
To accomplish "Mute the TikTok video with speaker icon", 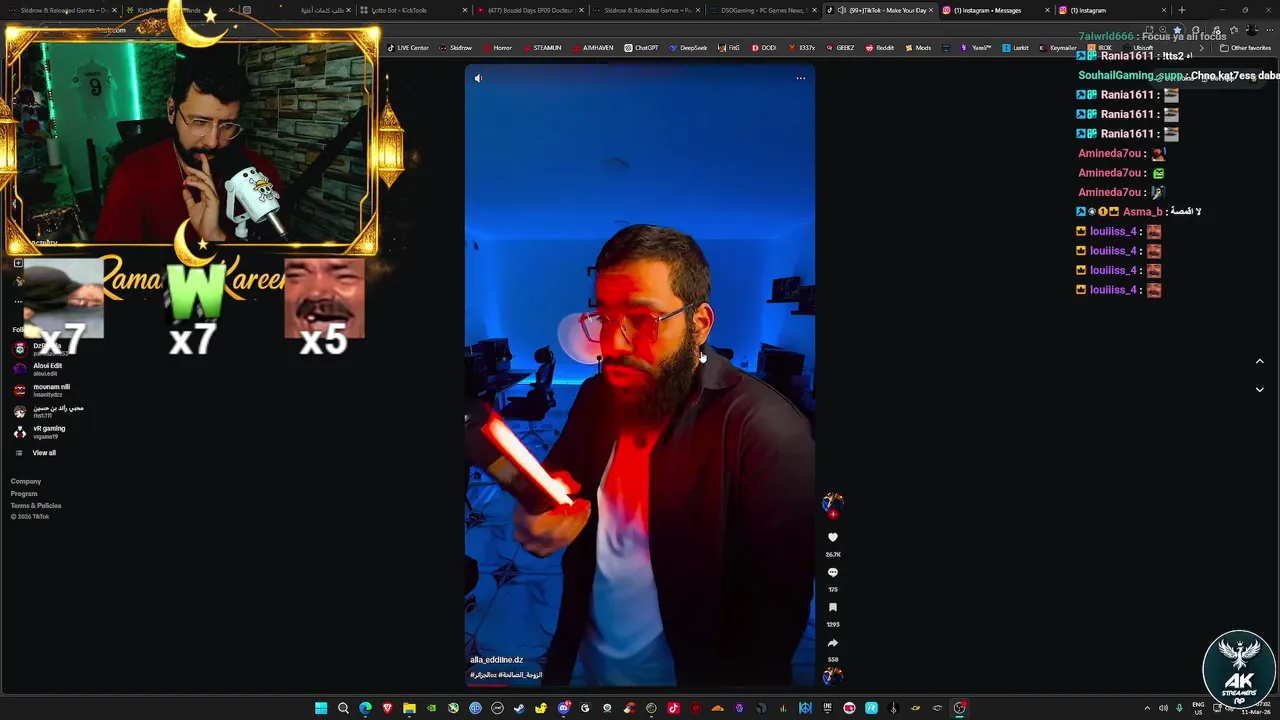I will point(478,78).
